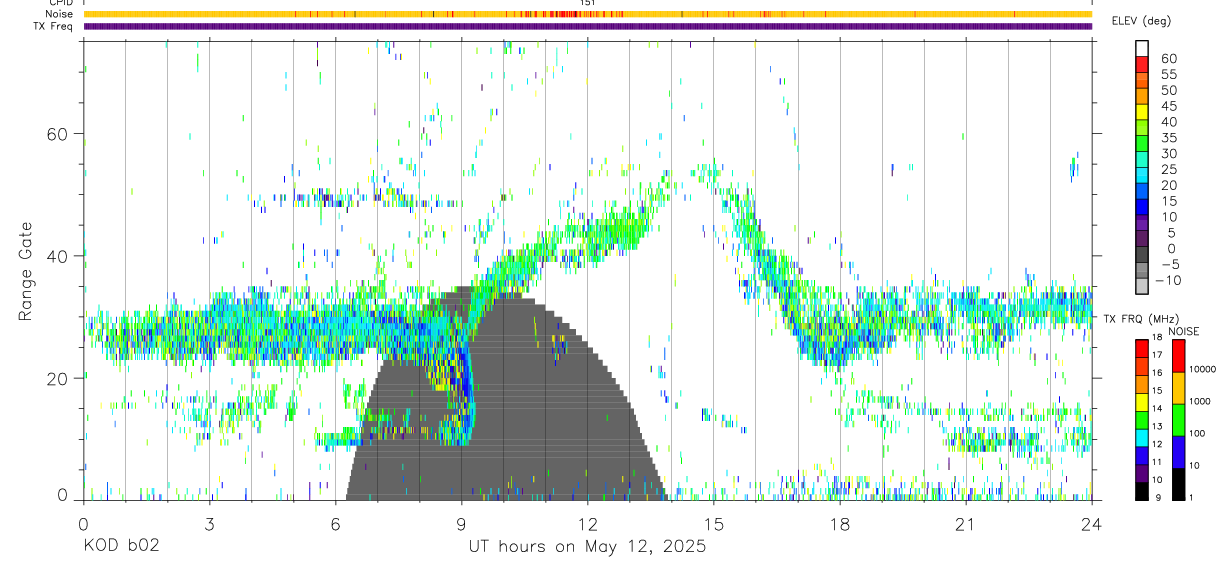Select the black swatch in TX FRQ bar
This screenshot has height=567, width=1228.
click(1142, 491)
